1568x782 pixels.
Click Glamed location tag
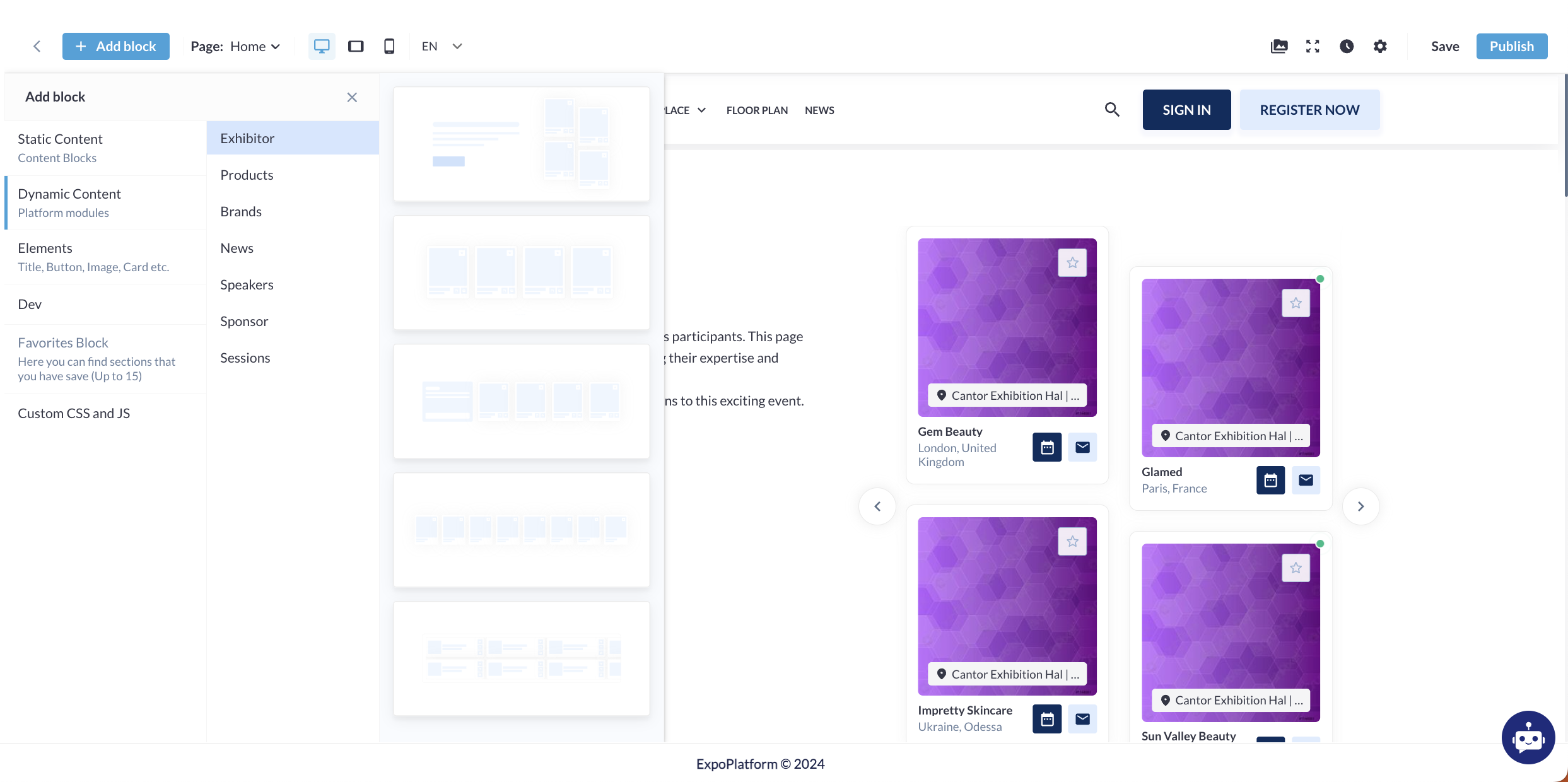1231,436
